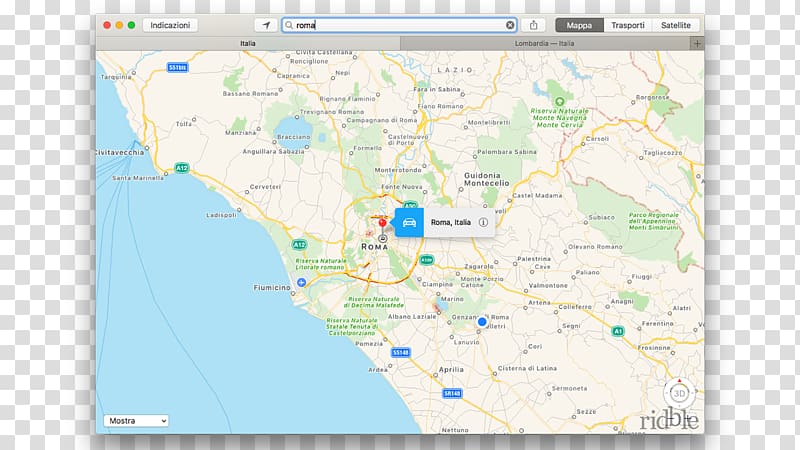Open the info icon next to Roma, Italia
Viewport: 800px width, 450px height.
[483, 222]
